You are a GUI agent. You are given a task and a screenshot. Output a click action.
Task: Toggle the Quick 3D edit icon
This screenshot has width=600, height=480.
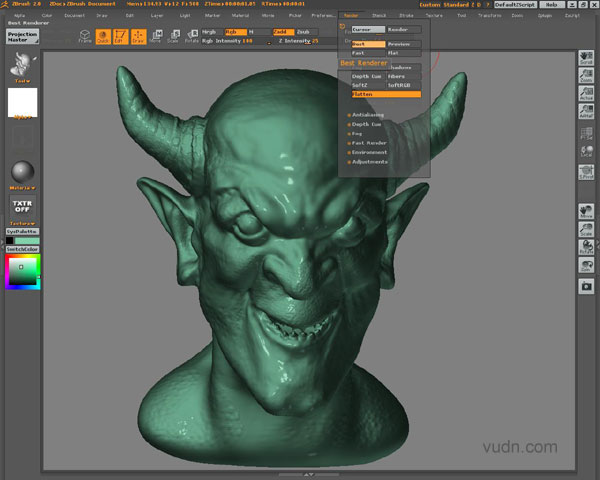[103, 36]
